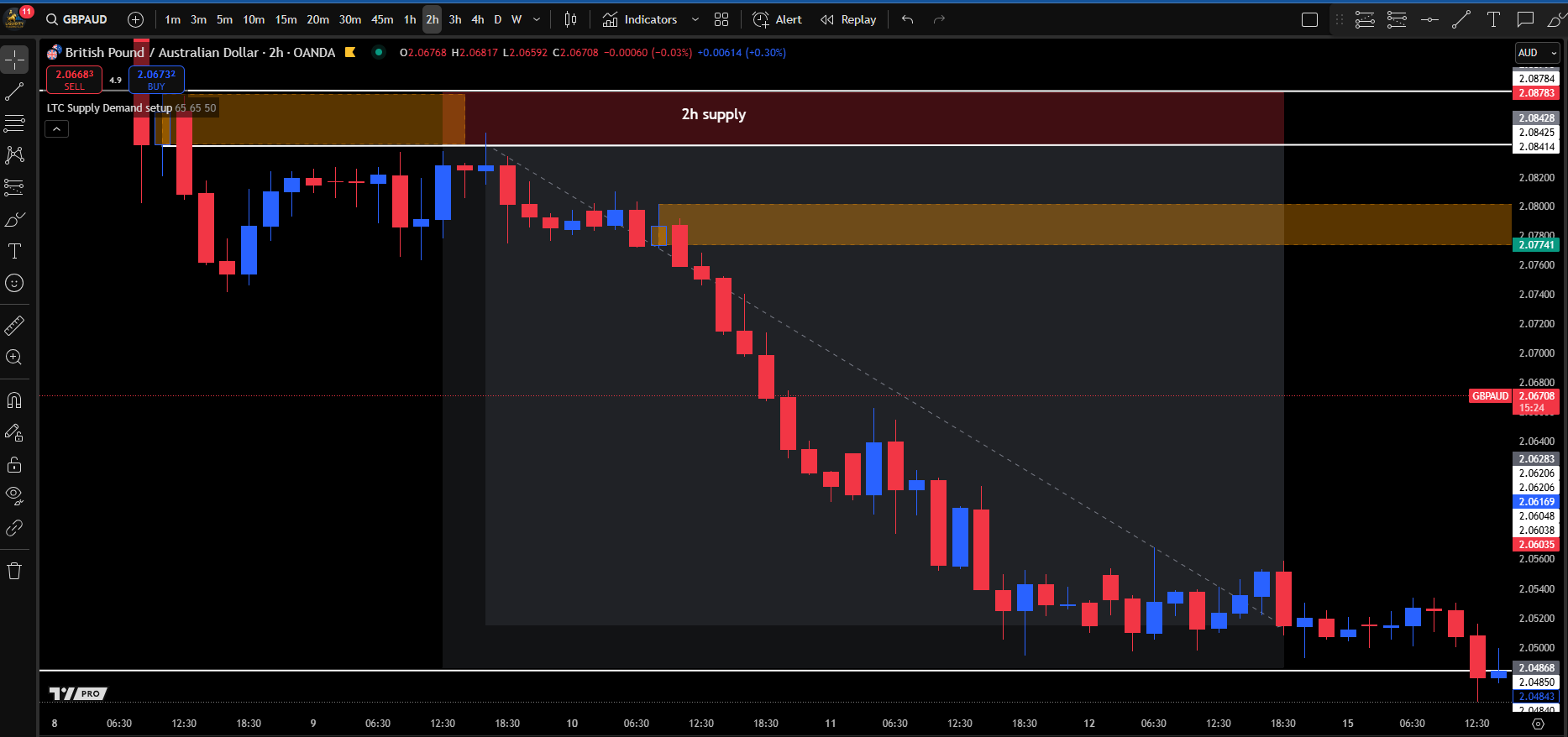This screenshot has height=737, width=1568.
Task: Open the GBPAUD symbol search
Action: click(x=77, y=19)
